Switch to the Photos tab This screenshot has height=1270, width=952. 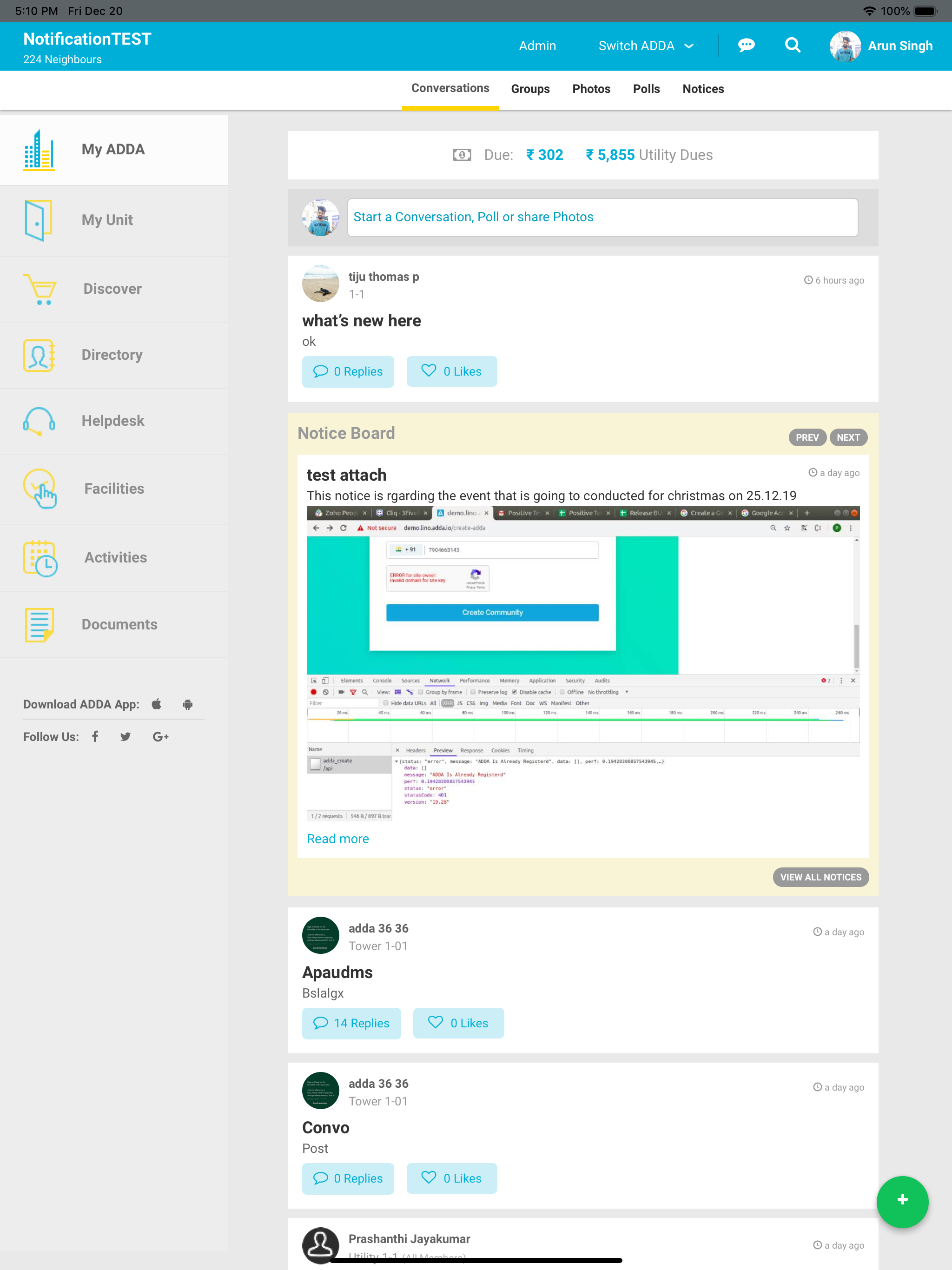click(591, 89)
